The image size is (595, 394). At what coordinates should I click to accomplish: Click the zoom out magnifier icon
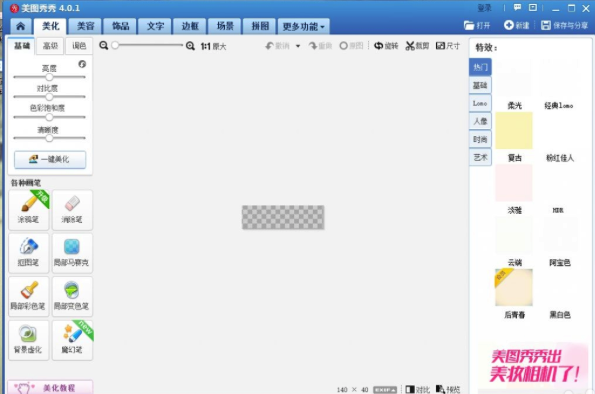pos(103,46)
